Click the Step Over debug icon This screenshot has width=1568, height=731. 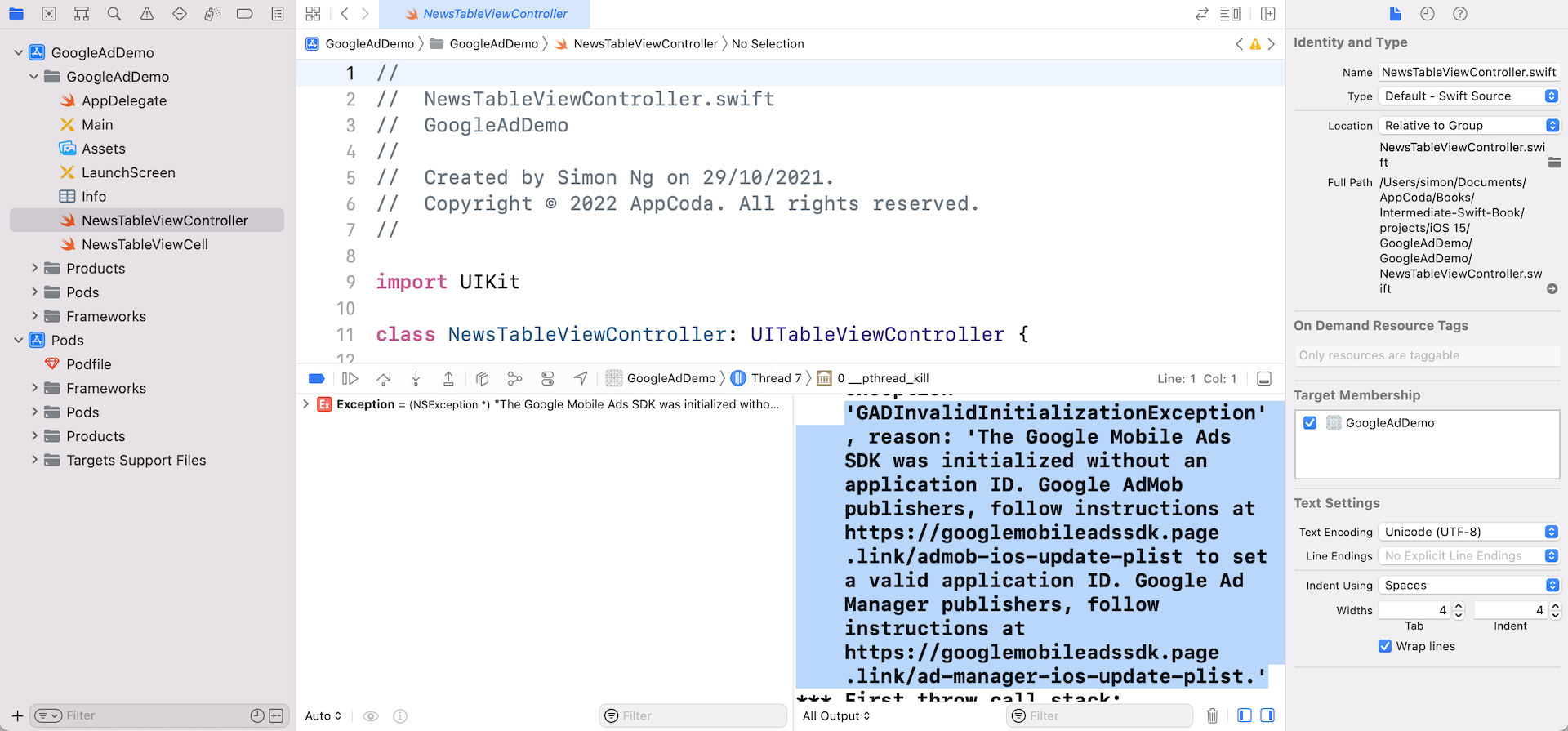pyautogui.click(x=383, y=378)
